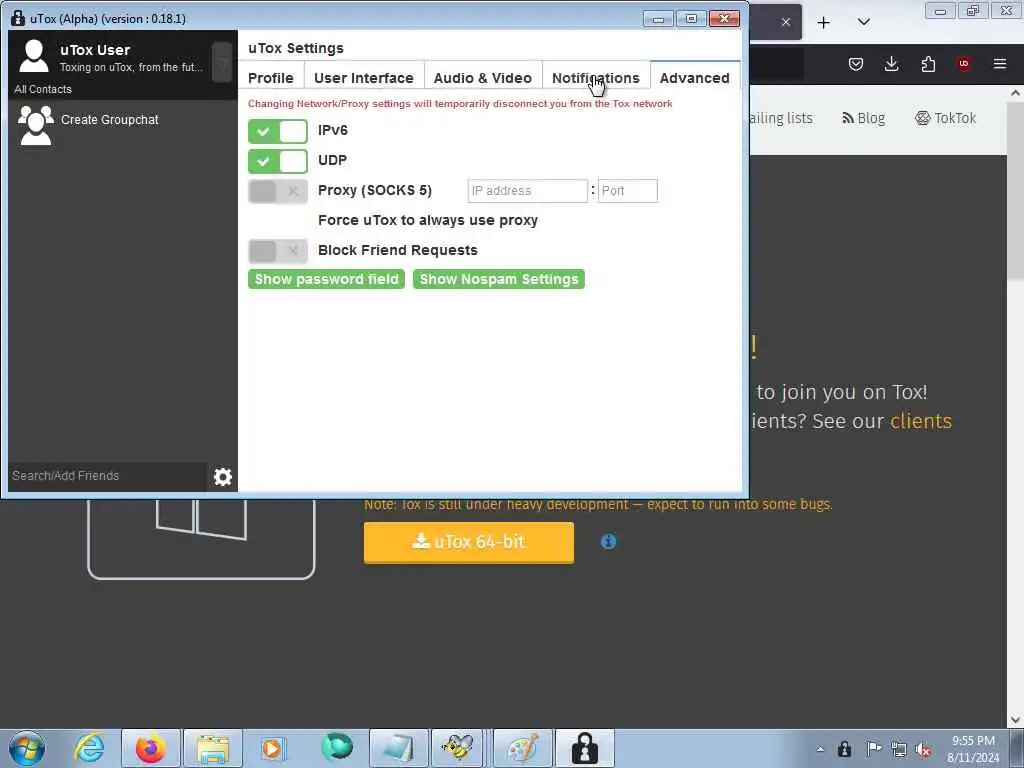
Task: Click the Firefox taskbar icon
Action: (x=151, y=748)
